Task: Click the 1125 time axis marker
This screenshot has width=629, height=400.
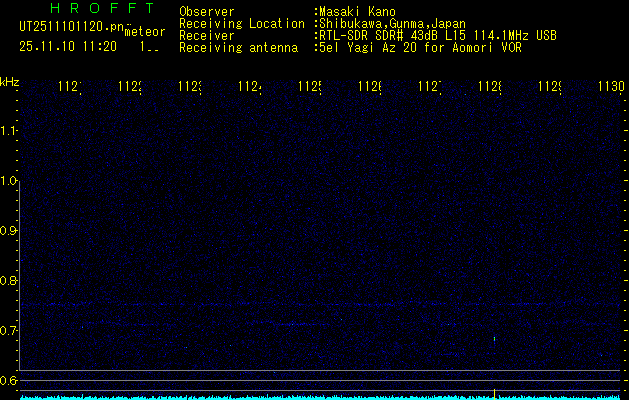Action: pos(310,86)
